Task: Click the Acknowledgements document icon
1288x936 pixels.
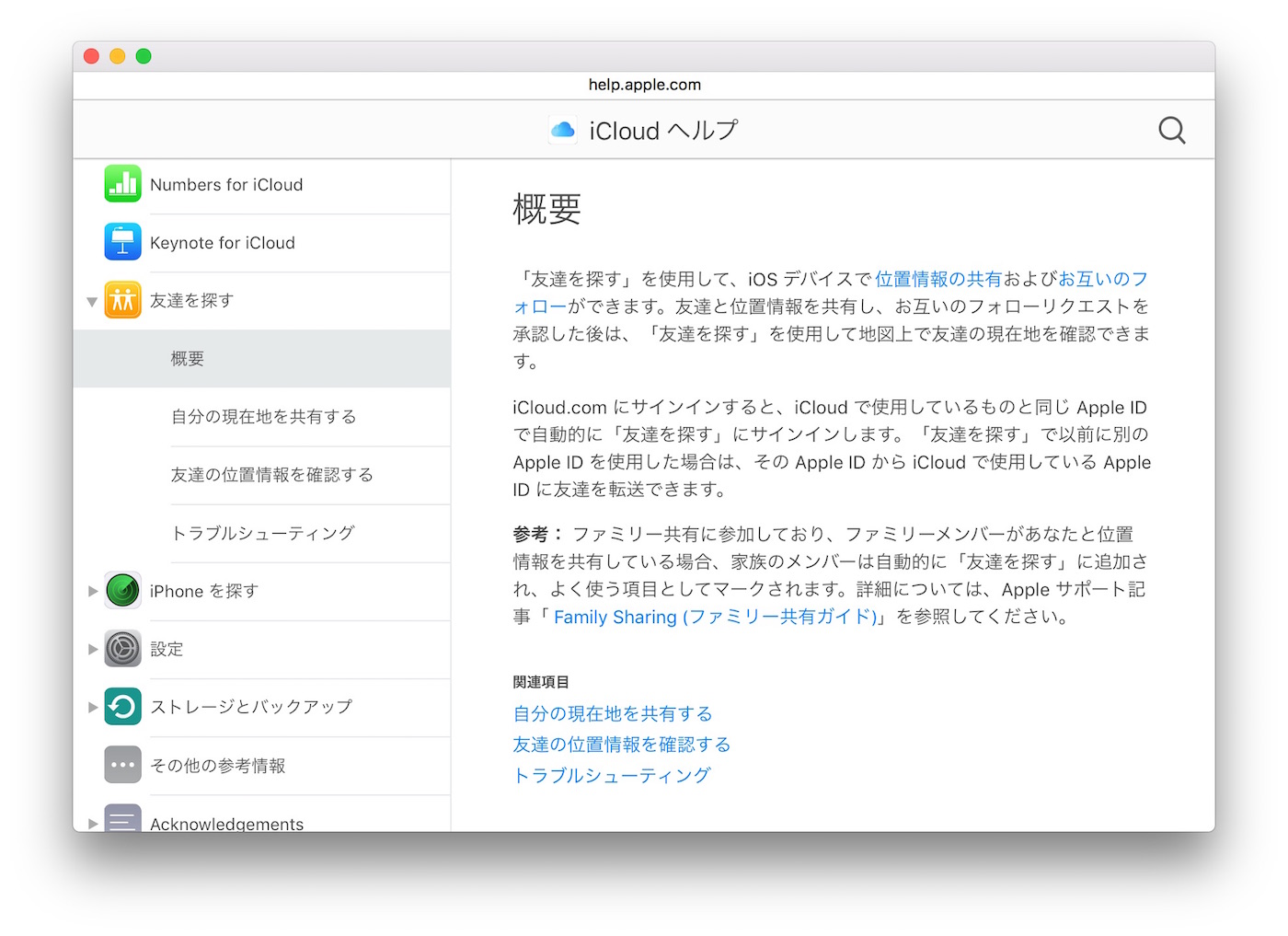Action: [122, 818]
